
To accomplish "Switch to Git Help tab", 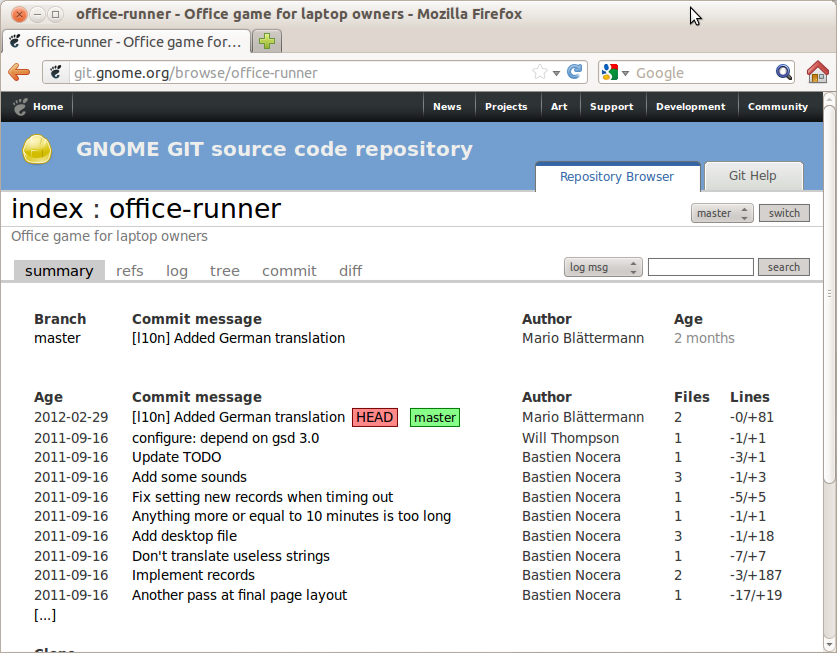I will click(x=753, y=176).
